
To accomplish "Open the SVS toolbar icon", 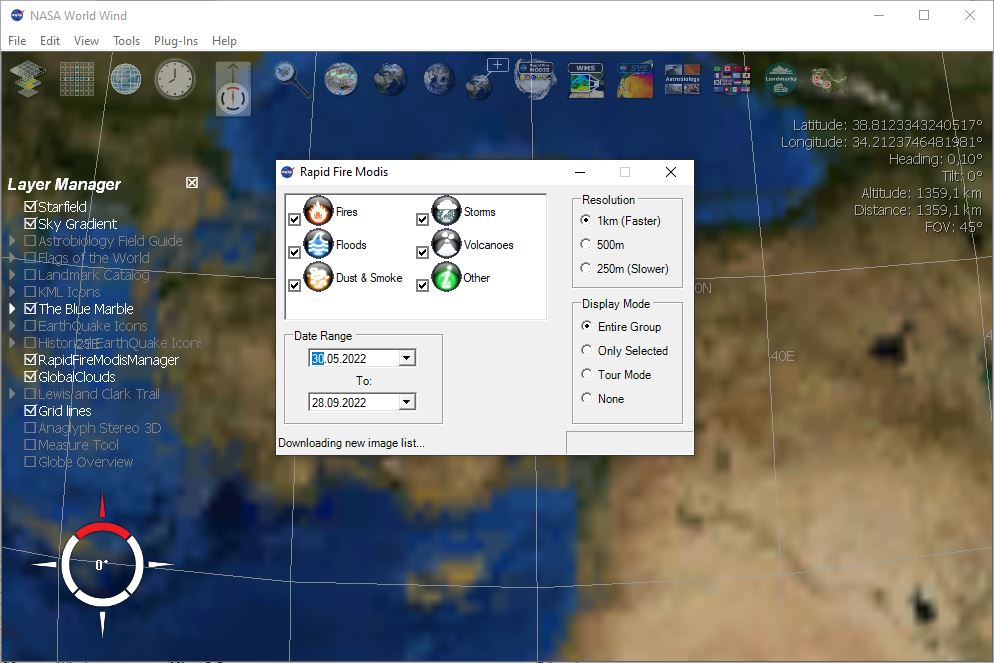I will tap(635, 80).
